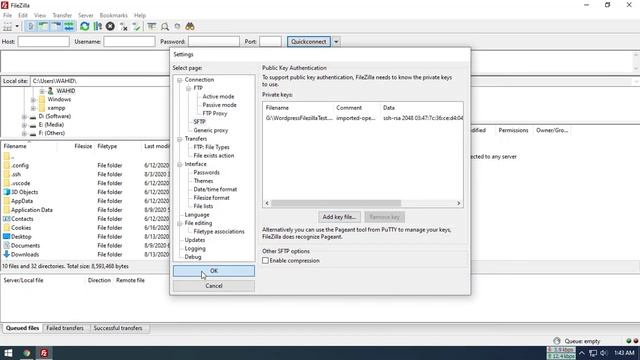Click the Add key file button
The height and width of the screenshot is (360, 640).
click(339, 217)
